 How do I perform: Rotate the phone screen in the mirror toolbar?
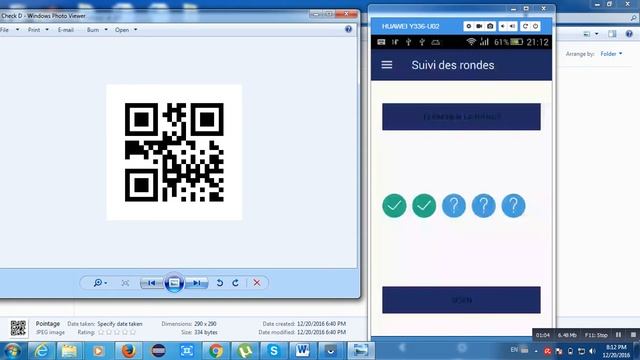point(525,26)
